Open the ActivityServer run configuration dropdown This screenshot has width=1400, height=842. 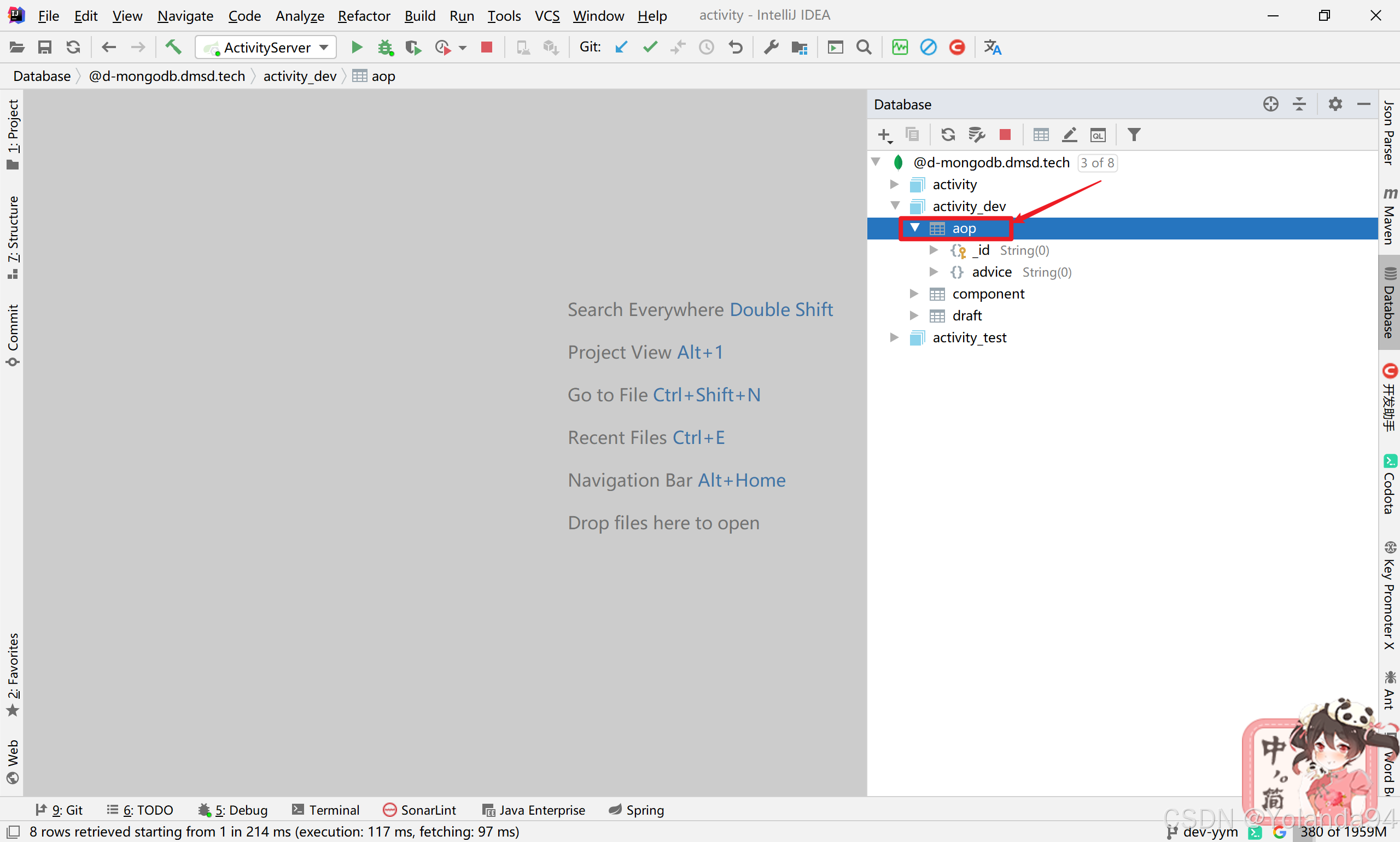pyautogui.click(x=266, y=47)
